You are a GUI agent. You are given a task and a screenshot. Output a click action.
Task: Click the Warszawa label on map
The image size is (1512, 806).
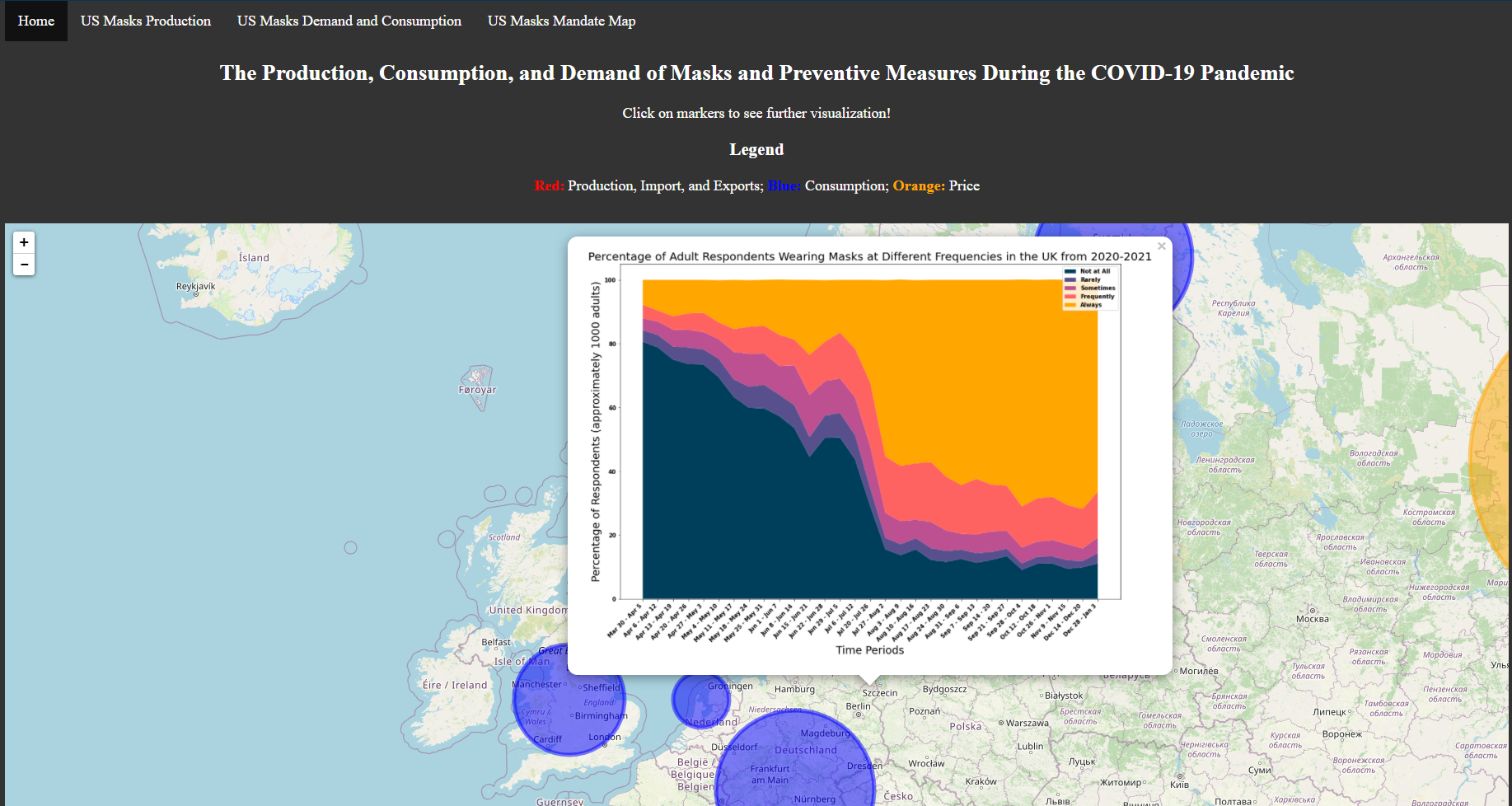coord(1028,724)
